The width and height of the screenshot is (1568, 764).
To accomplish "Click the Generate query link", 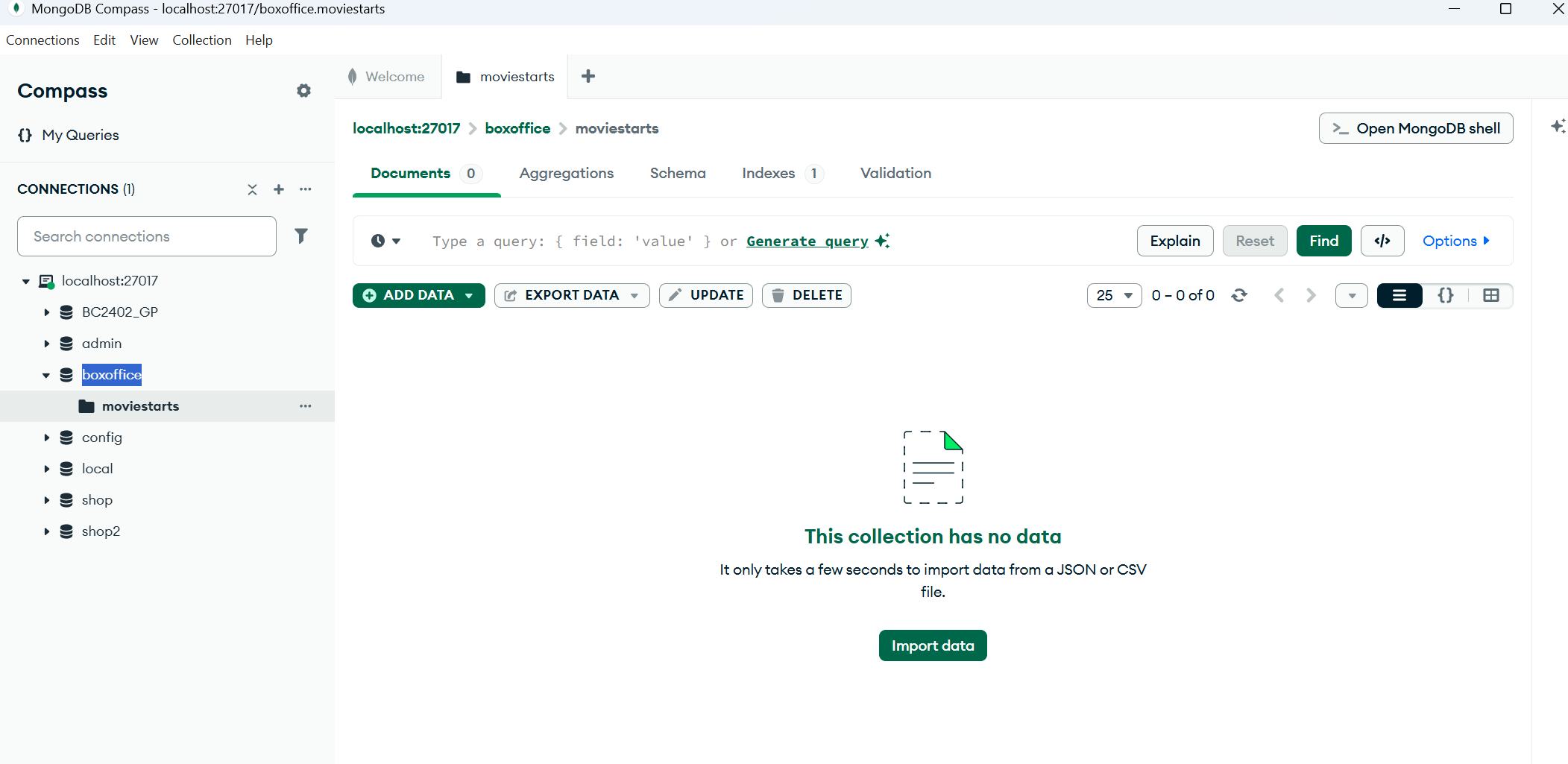I will [x=807, y=241].
